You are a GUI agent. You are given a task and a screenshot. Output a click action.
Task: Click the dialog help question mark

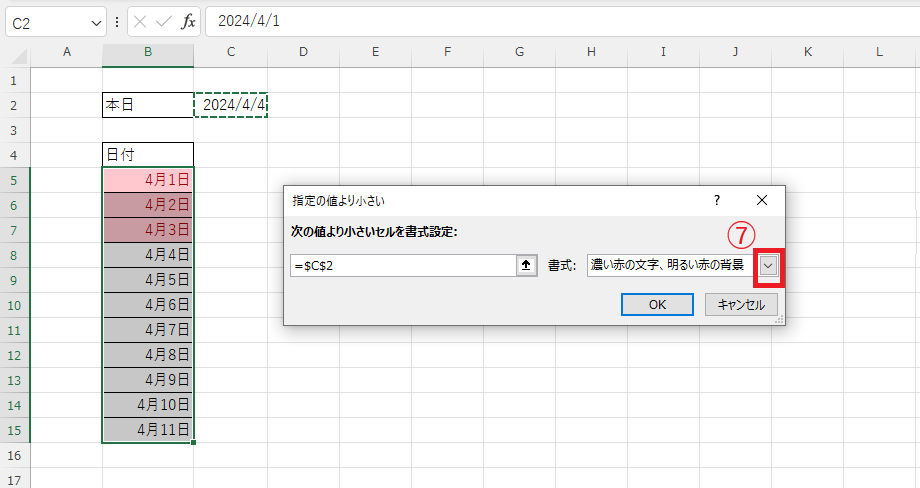click(716, 201)
